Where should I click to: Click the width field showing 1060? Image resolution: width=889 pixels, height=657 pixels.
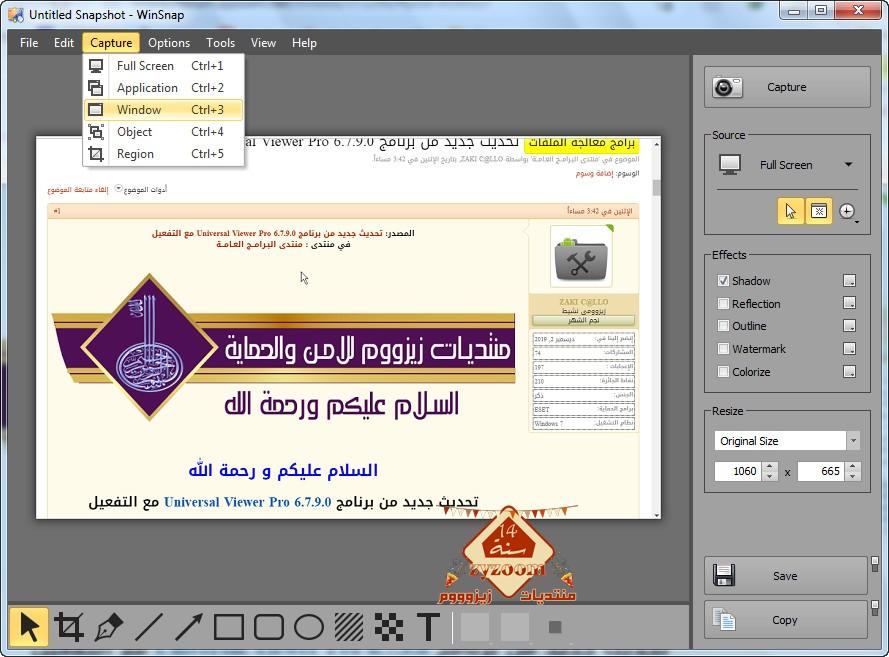pos(739,471)
